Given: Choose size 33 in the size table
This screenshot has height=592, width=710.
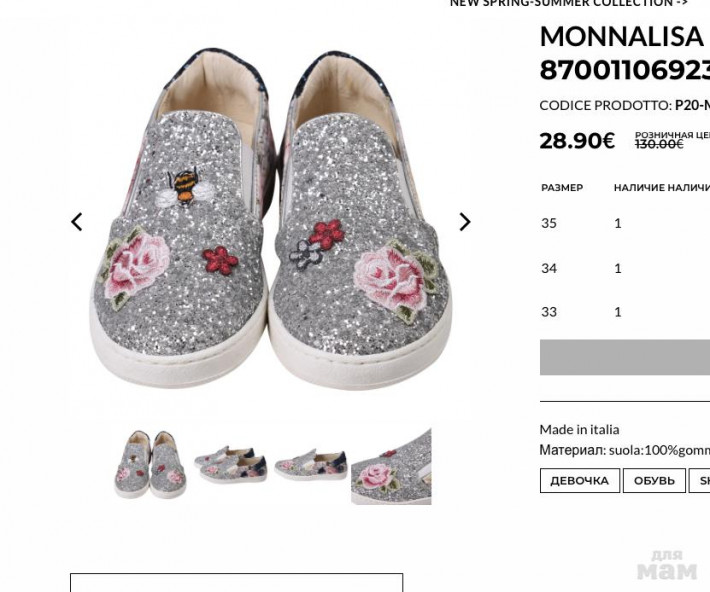Looking at the screenshot, I should 549,312.
